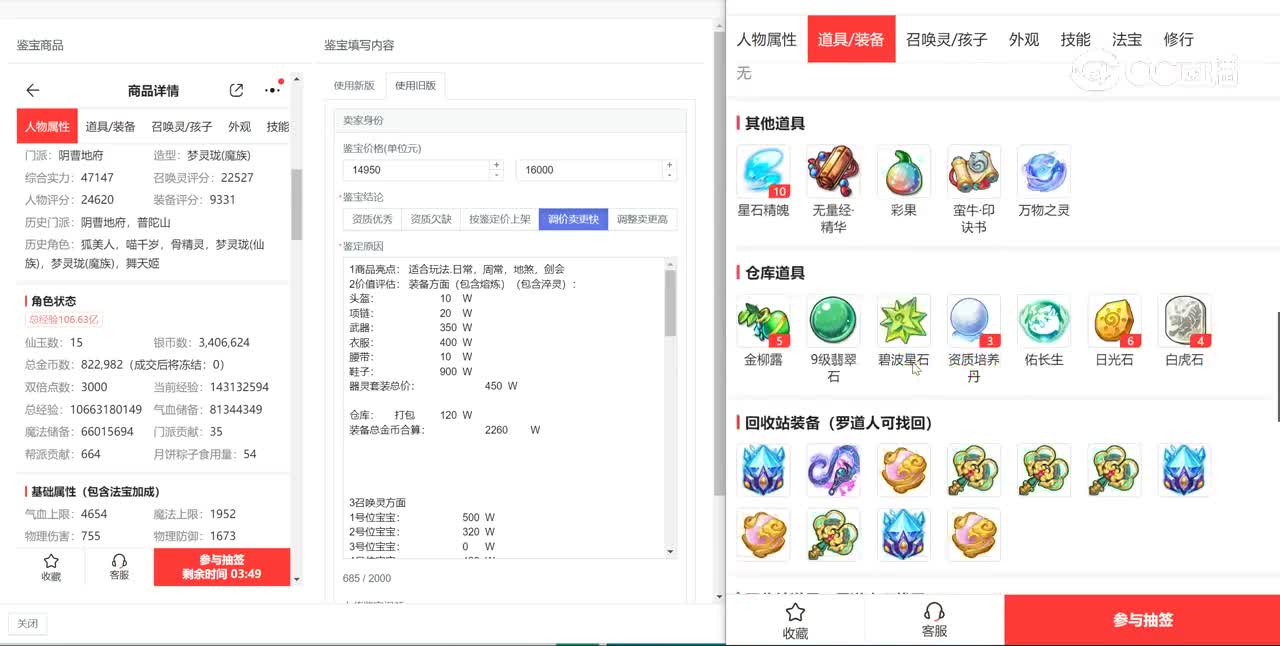1280x646 pixels.
Task: Choose the 调价卖更快 conclusion option
Action: tap(573, 219)
